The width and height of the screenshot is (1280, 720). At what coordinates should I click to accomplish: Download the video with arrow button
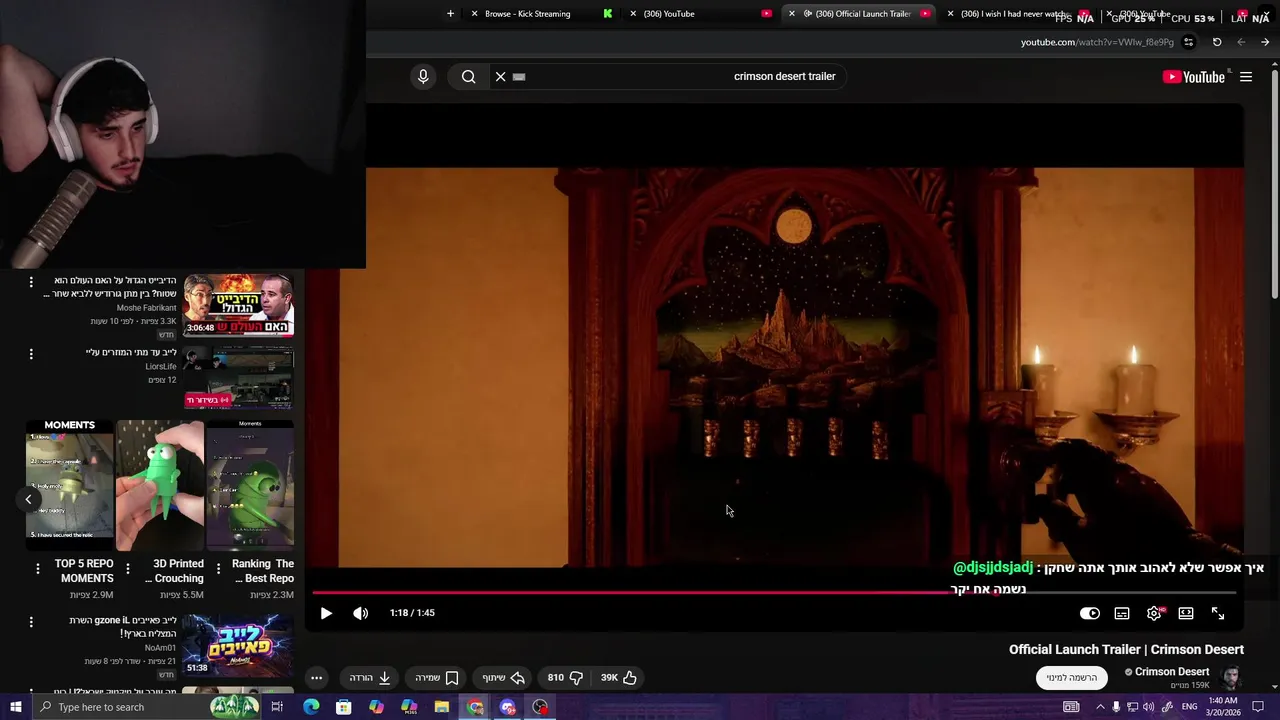(x=370, y=677)
